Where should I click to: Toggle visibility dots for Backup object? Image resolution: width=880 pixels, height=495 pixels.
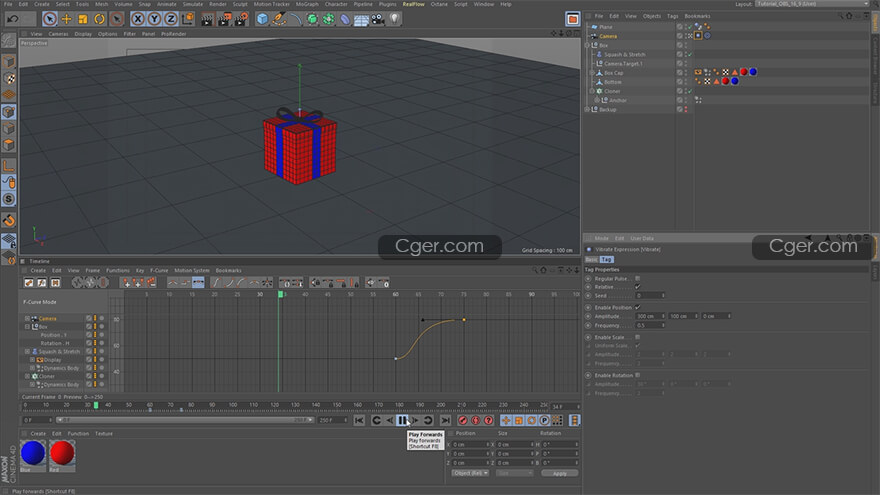coord(686,109)
